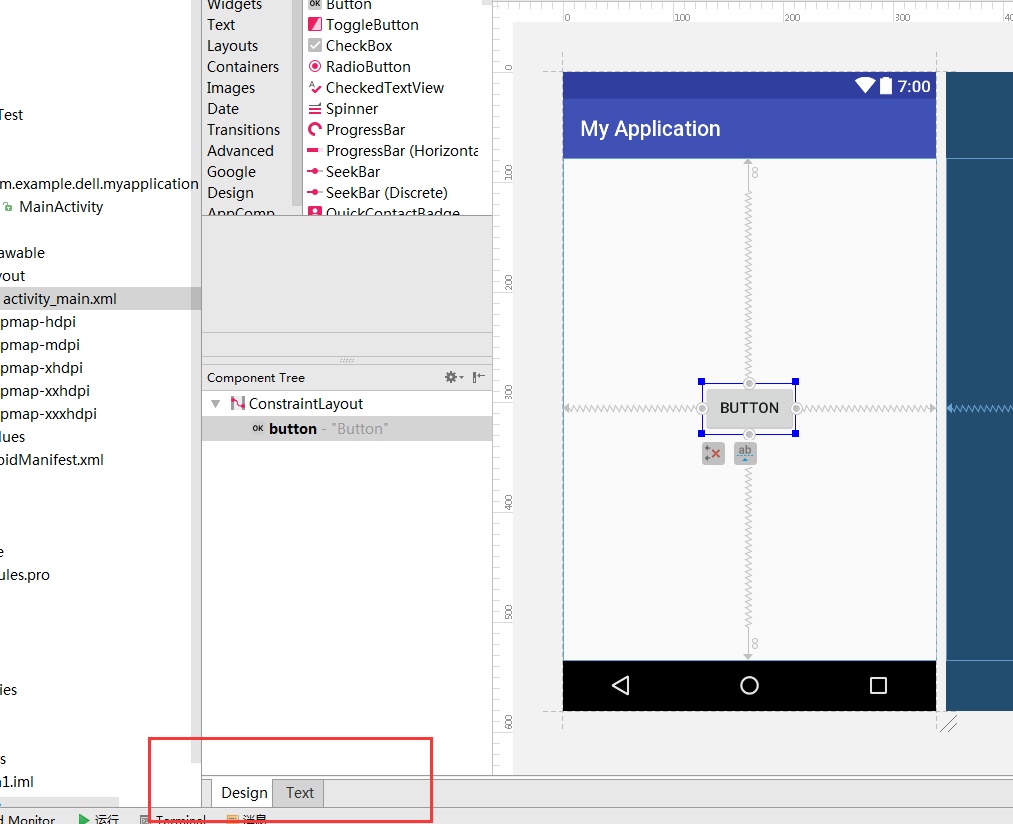Pick Spinner widget from palette
1013x824 pixels.
tap(343, 109)
